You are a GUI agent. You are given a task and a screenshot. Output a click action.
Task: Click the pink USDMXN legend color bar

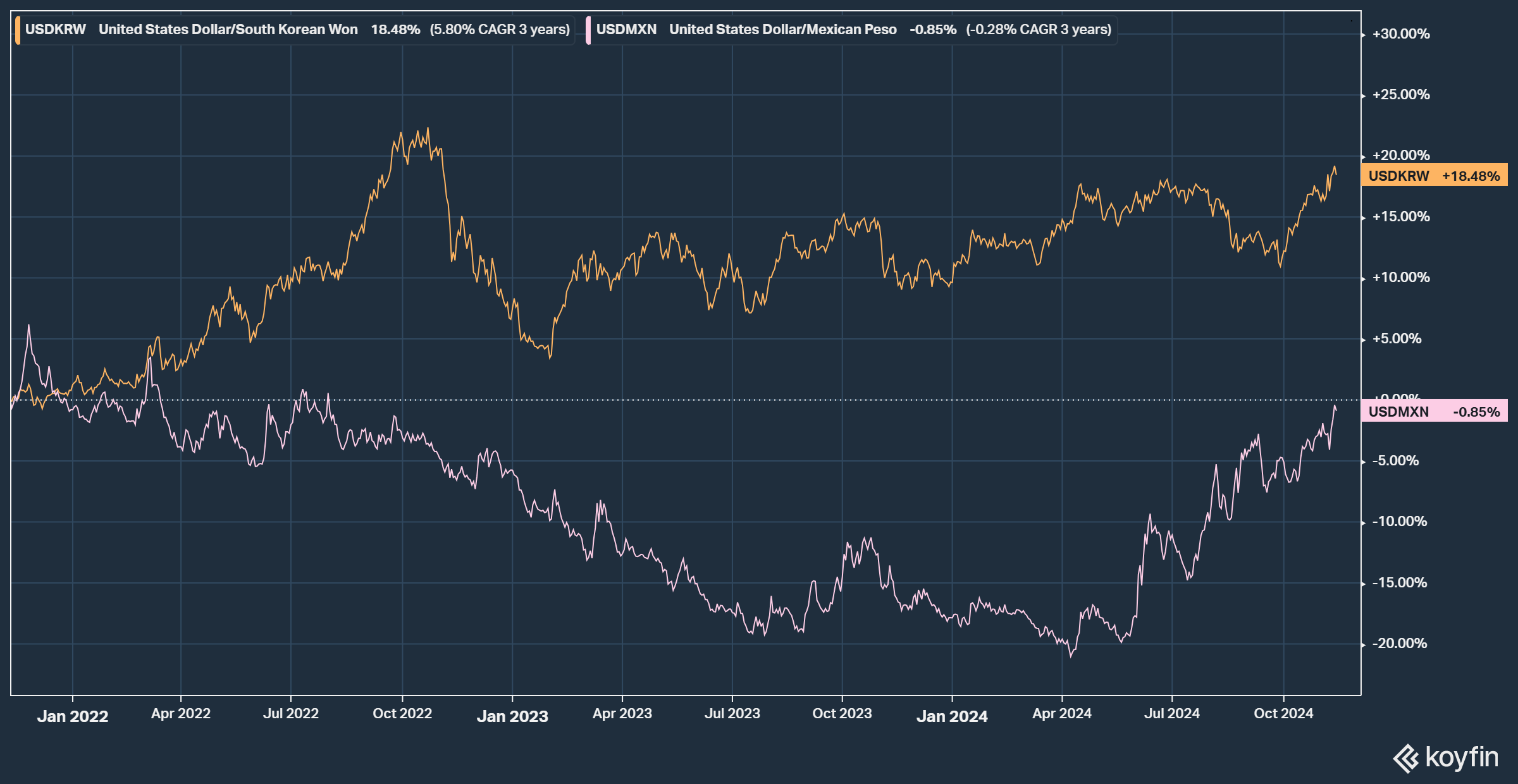tap(589, 30)
